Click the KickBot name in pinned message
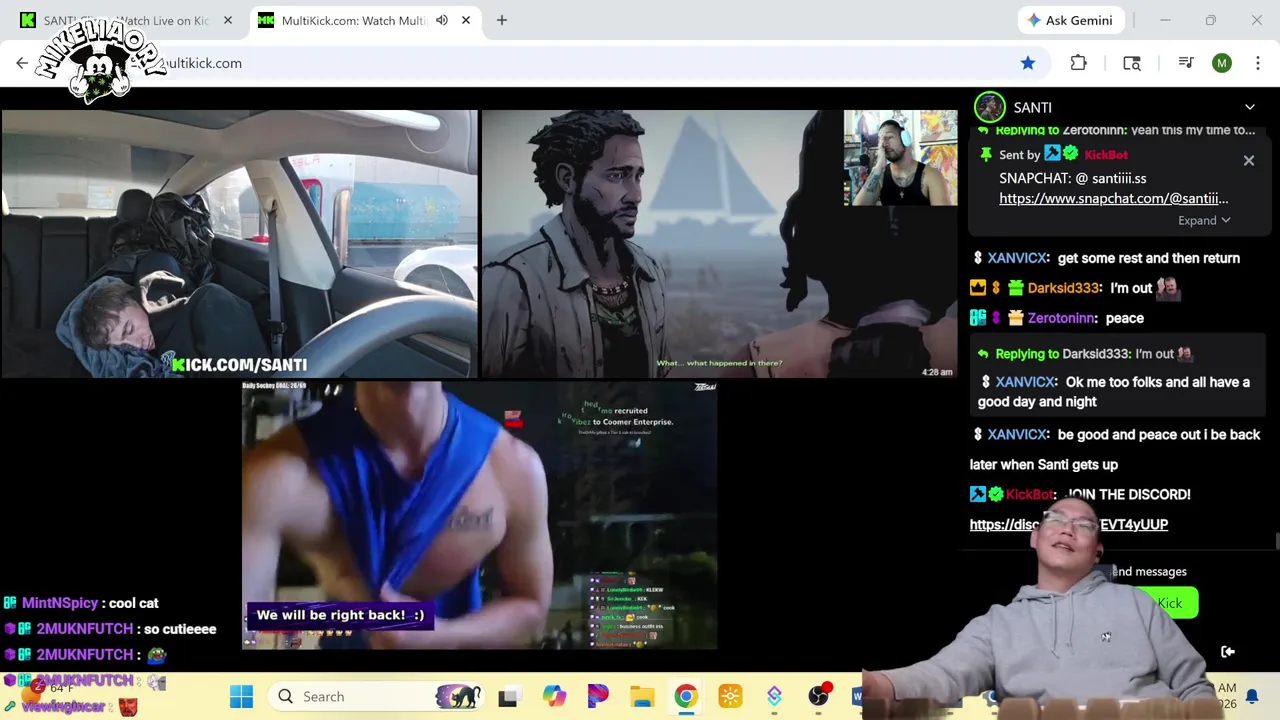The height and width of the screenshot is (720, 1280). 1106,155
